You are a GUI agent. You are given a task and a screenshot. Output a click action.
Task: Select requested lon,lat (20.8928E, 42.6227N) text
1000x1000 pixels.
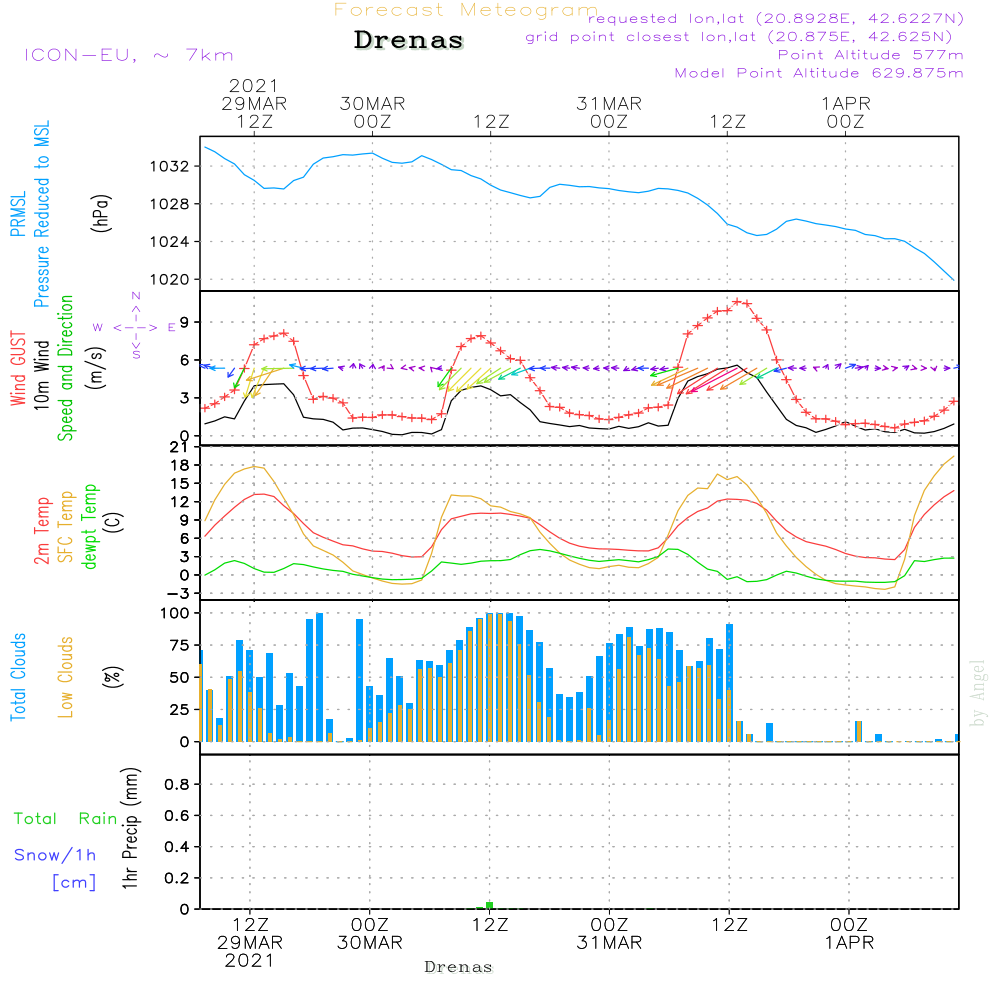776,18
